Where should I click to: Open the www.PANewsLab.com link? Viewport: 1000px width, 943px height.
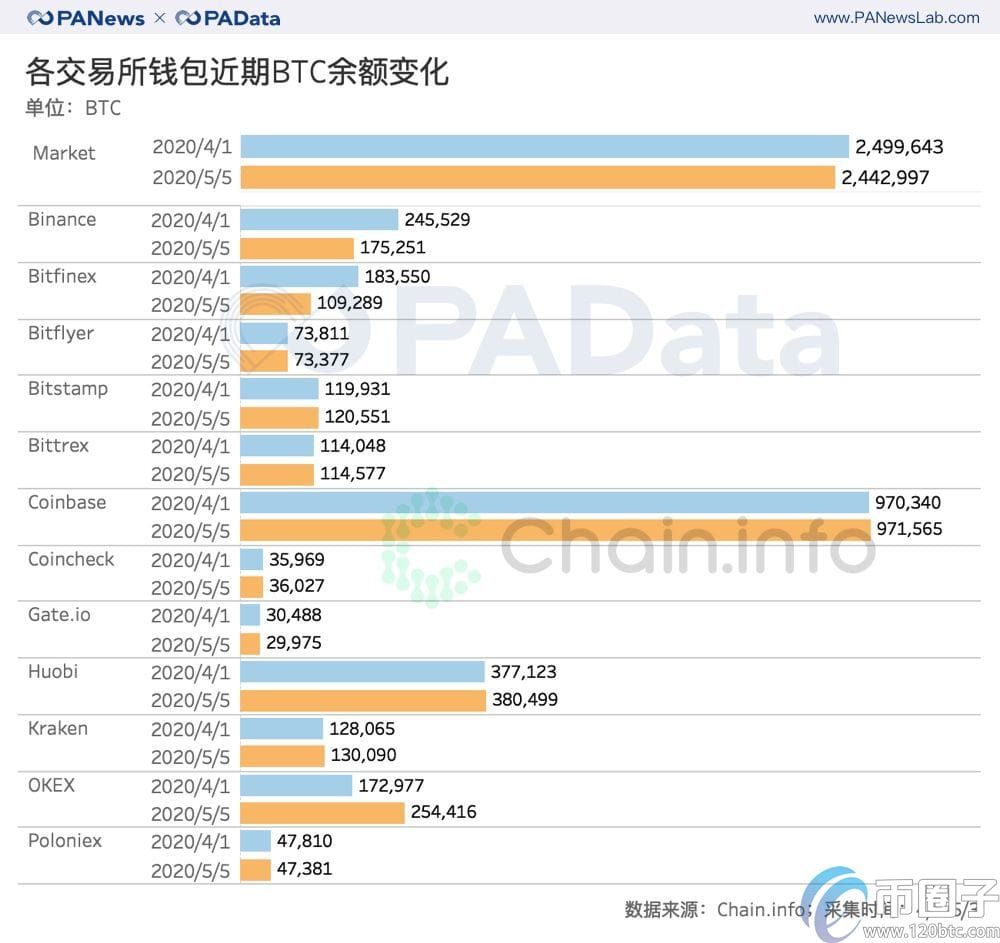898,17
